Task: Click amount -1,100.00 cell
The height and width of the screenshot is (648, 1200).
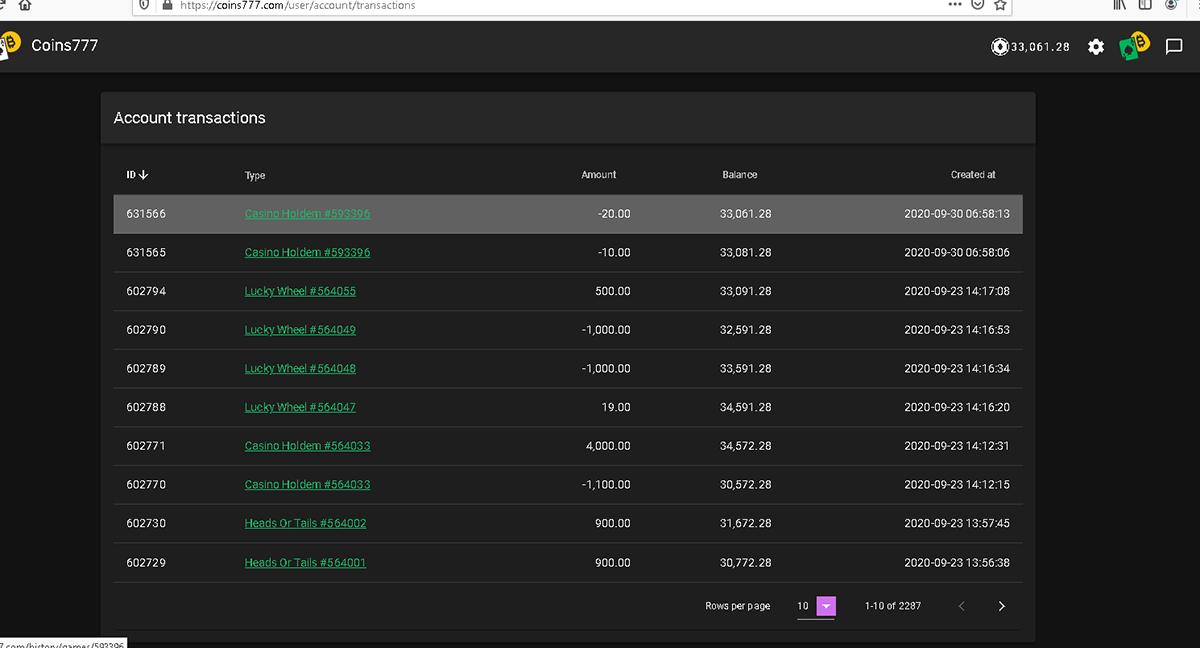Action: 606,485
